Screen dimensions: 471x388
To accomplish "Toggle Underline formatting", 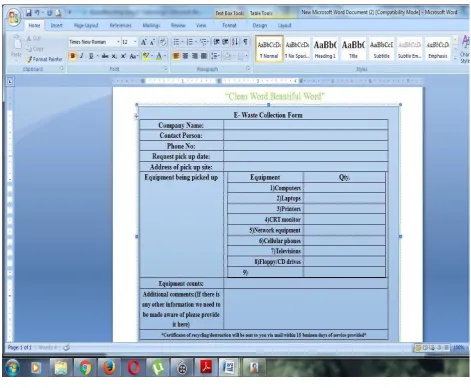I will 90,56.
